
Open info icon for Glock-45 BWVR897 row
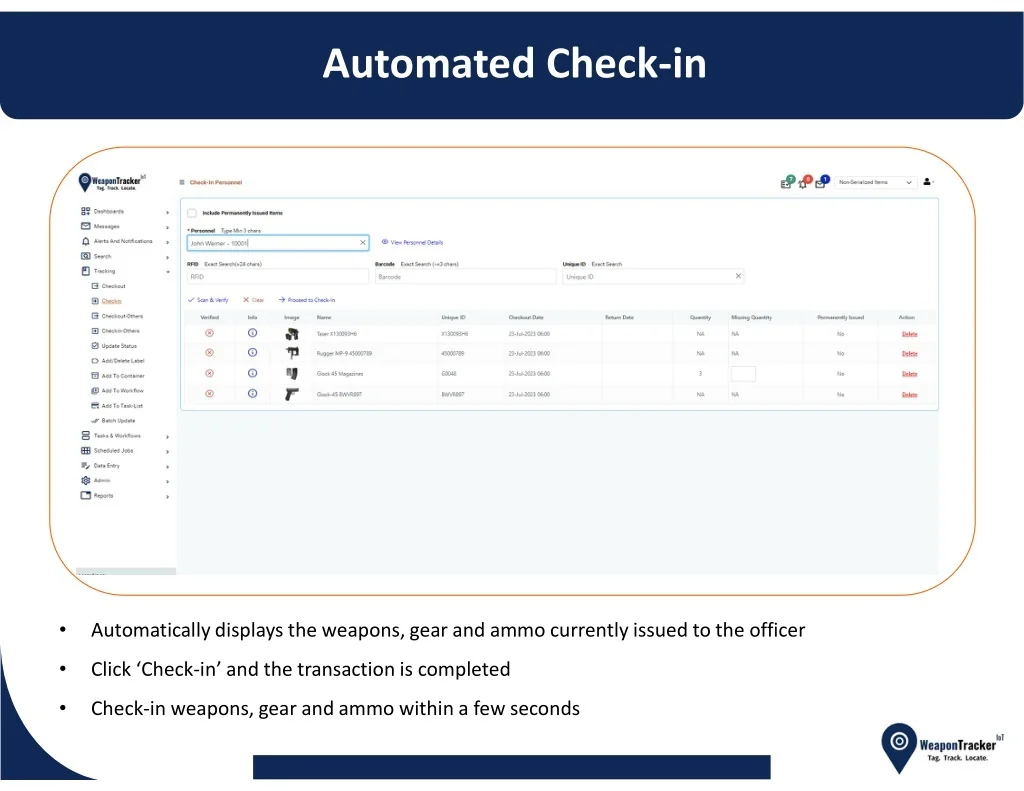coord(253,394)
